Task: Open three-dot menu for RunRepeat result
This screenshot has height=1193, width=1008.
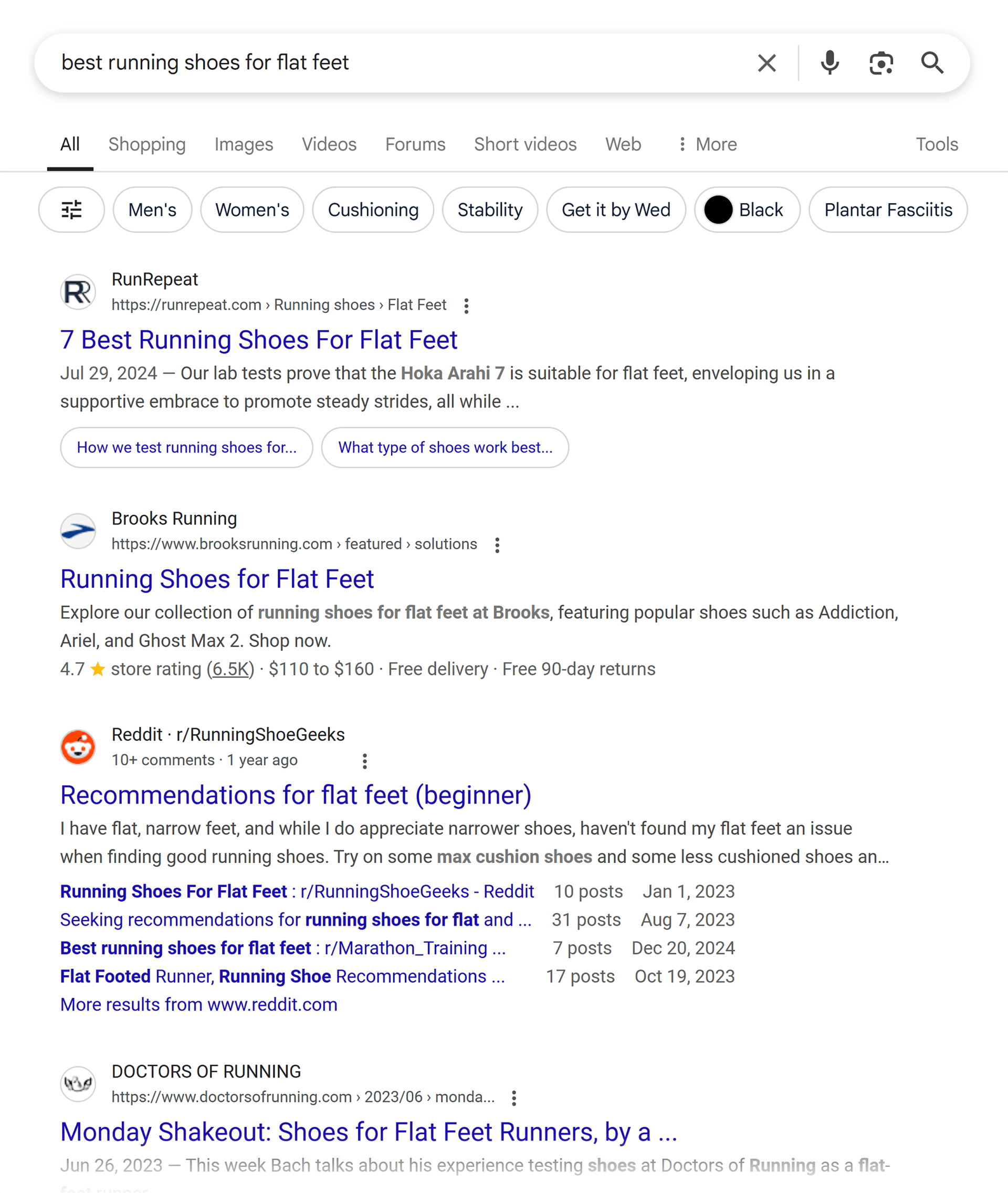Action: [x=466, y=305]
